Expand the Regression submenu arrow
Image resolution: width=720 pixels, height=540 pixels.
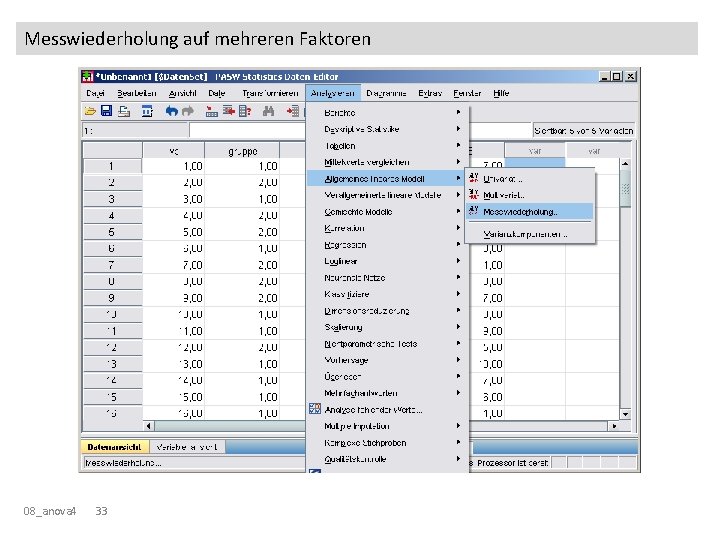(x=458, y=244)
